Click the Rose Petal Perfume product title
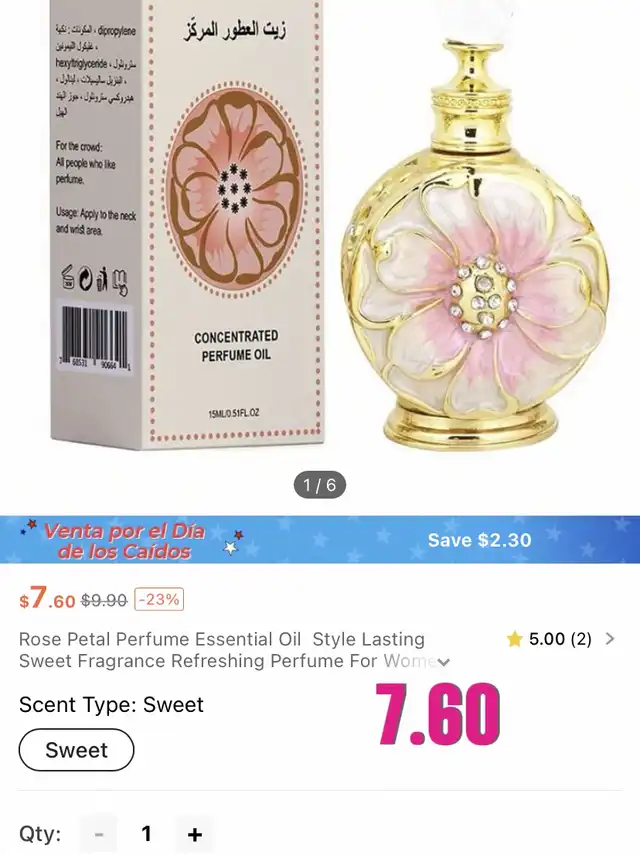This screenshot has width=640, height=855. pos(222,650)
